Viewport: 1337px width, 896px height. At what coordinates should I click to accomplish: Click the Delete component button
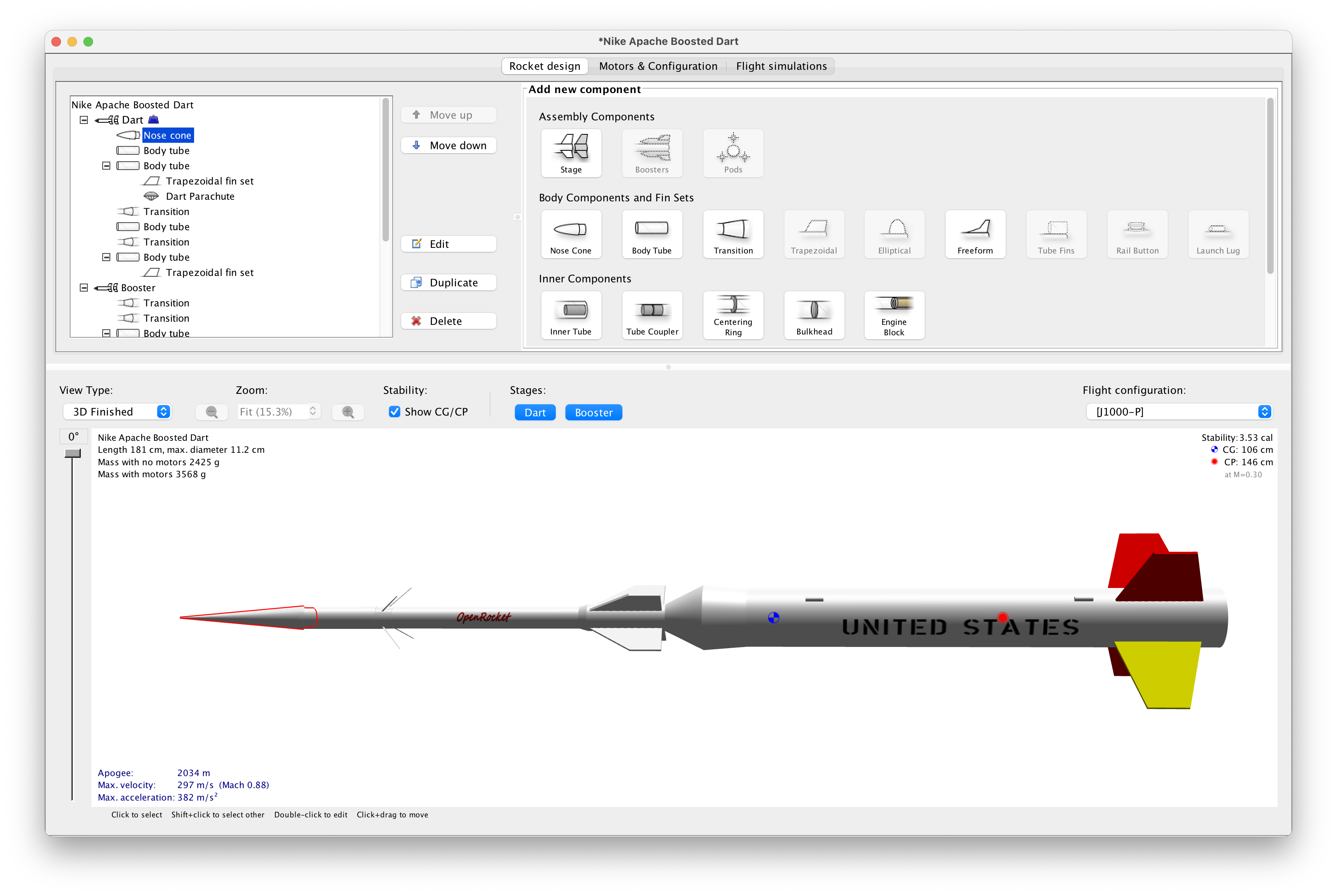448,321
